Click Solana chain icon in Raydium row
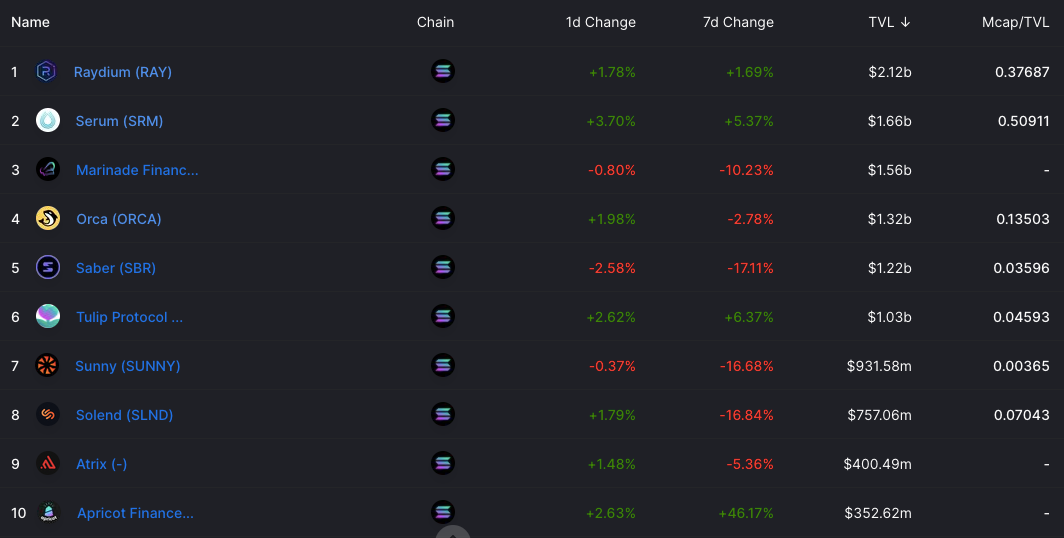 coord(442,71)
